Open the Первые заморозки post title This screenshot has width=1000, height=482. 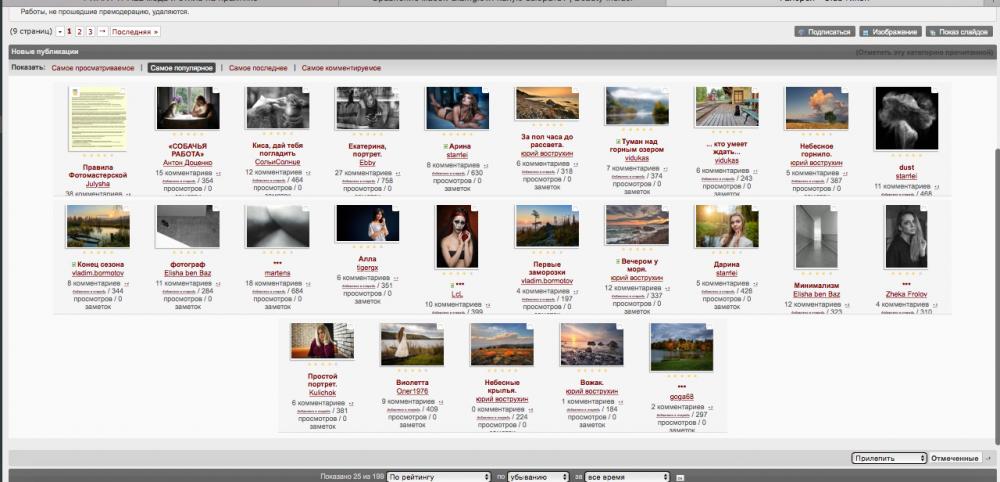tap(547, 268)
